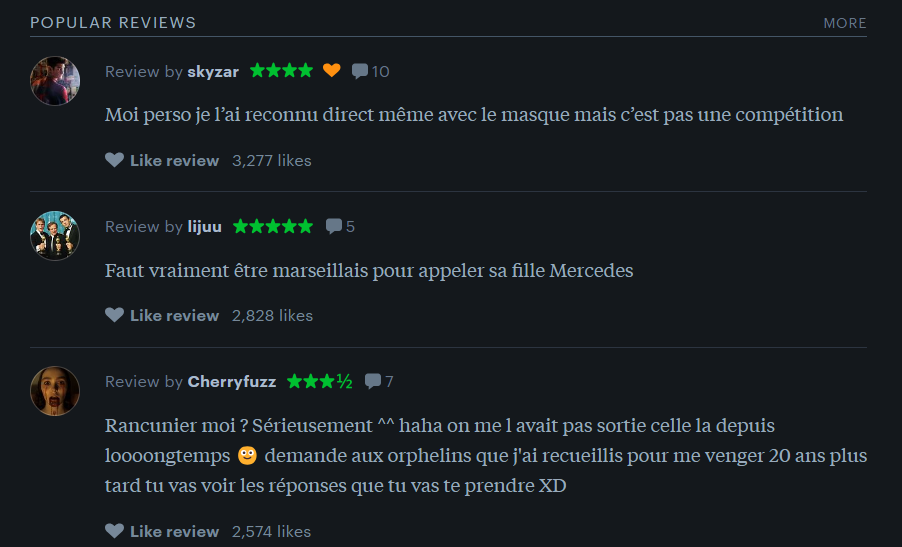Click the five-star rating by lijuu
The width and height of the screenshot is (902, 547).
(273, 226)
